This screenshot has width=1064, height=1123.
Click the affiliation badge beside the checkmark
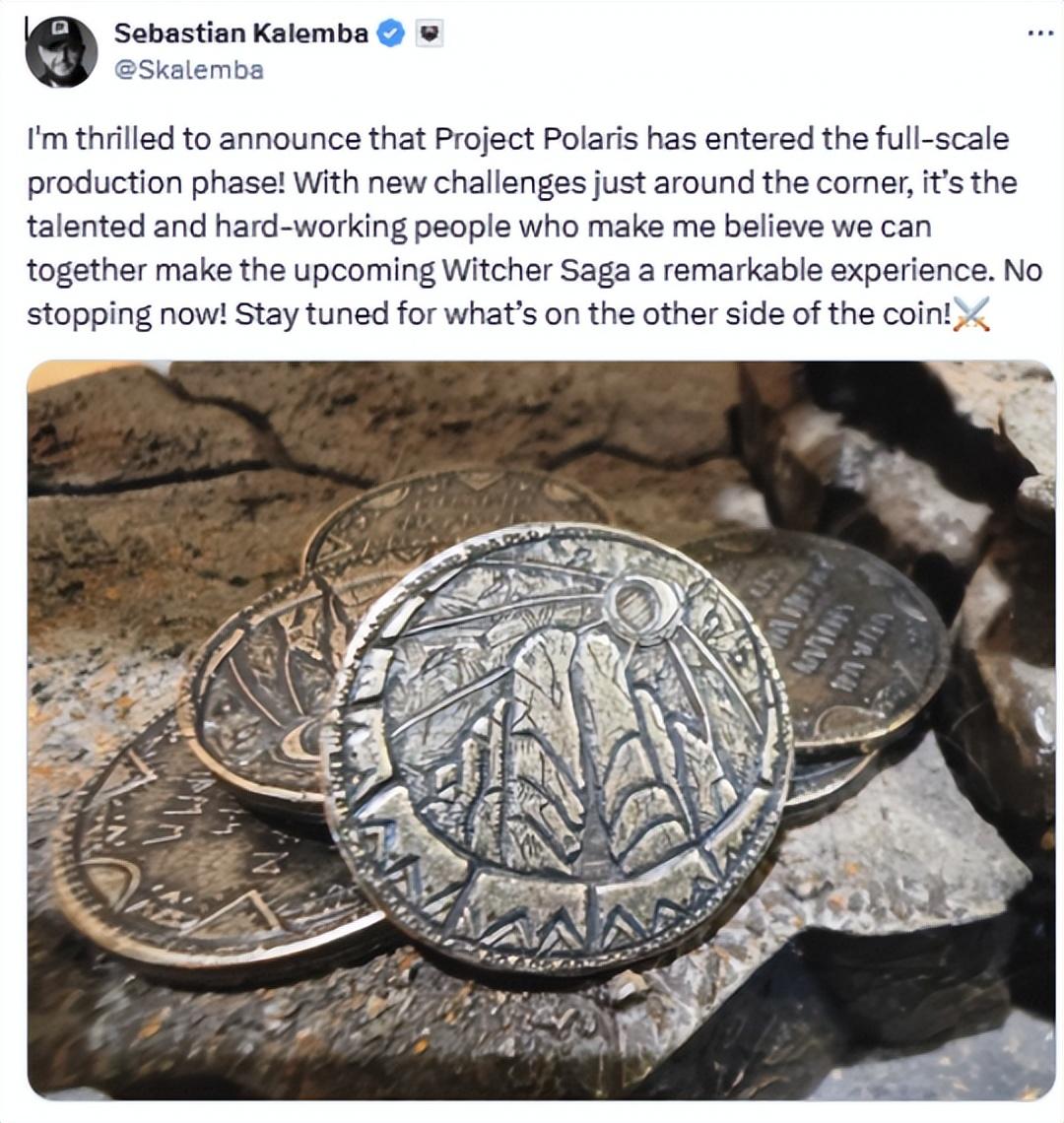coord(430,33)
